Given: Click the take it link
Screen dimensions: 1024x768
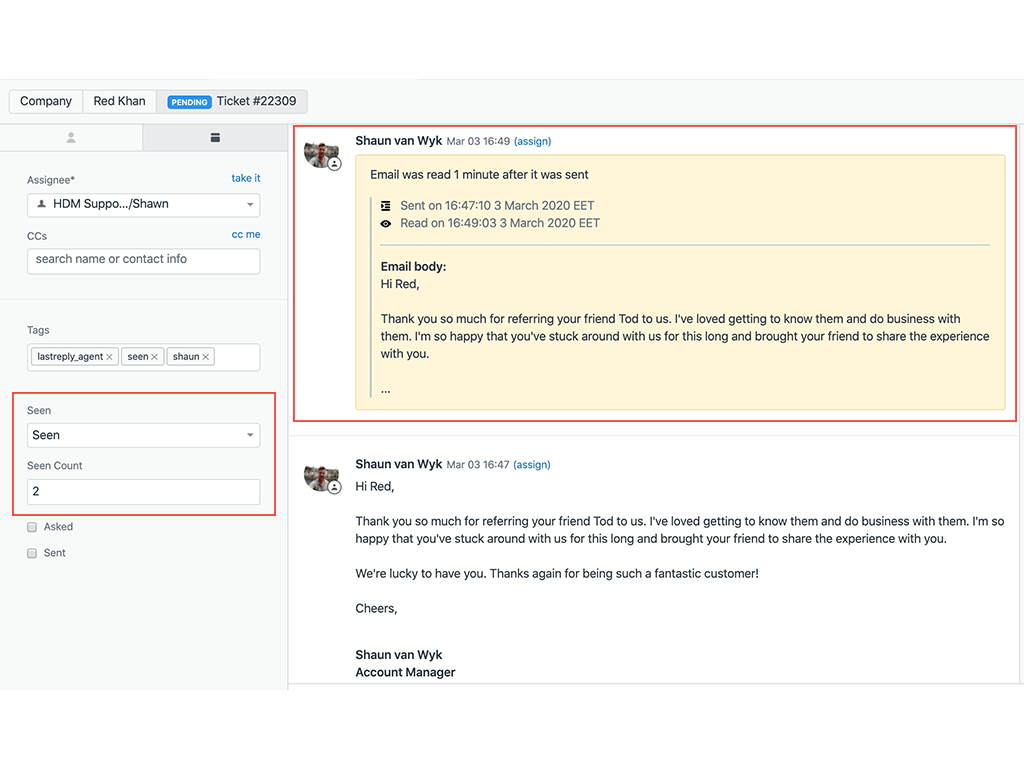Looking at the screenshot, I should point(245,178).
